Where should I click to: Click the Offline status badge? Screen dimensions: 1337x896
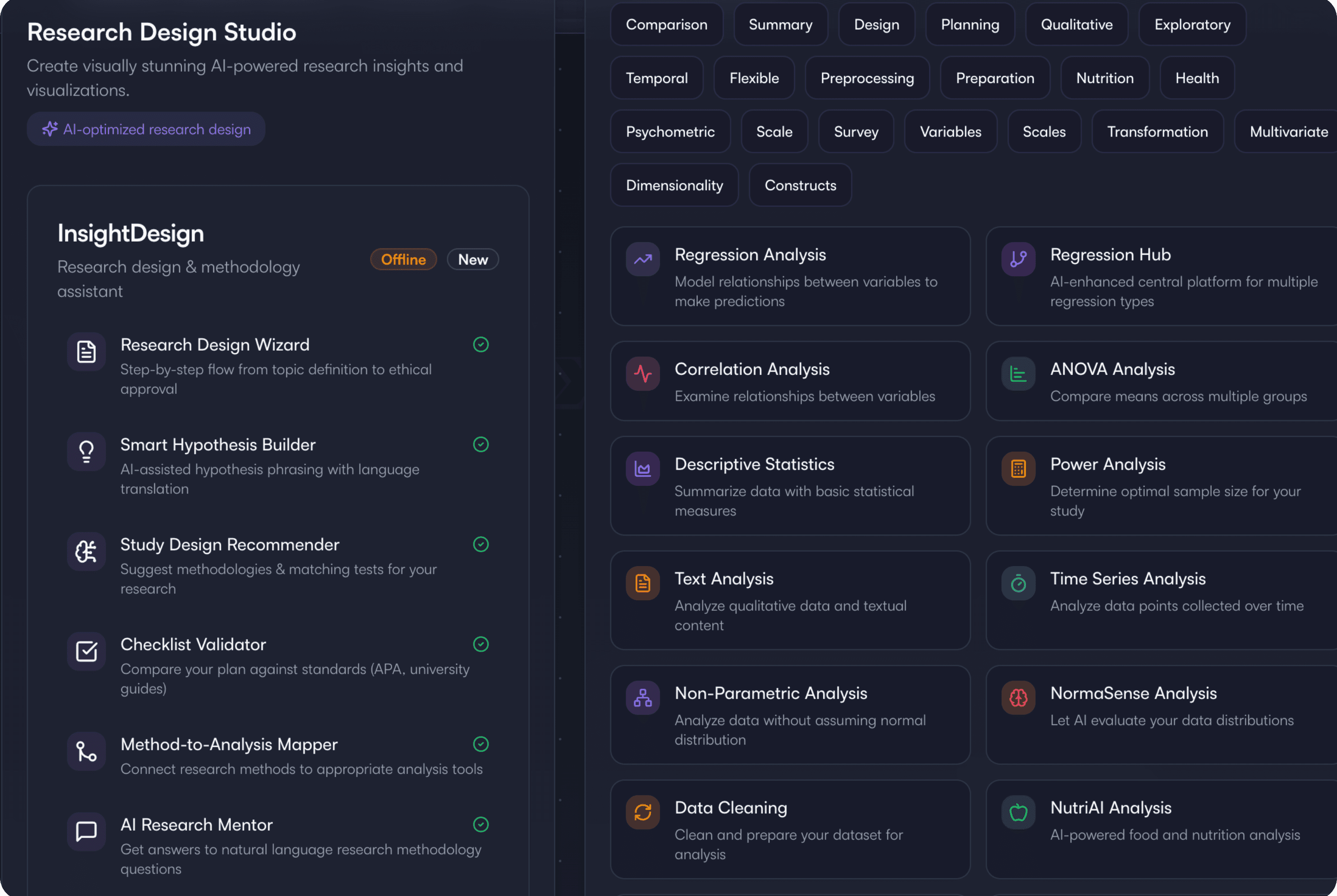tap(403, 260)
